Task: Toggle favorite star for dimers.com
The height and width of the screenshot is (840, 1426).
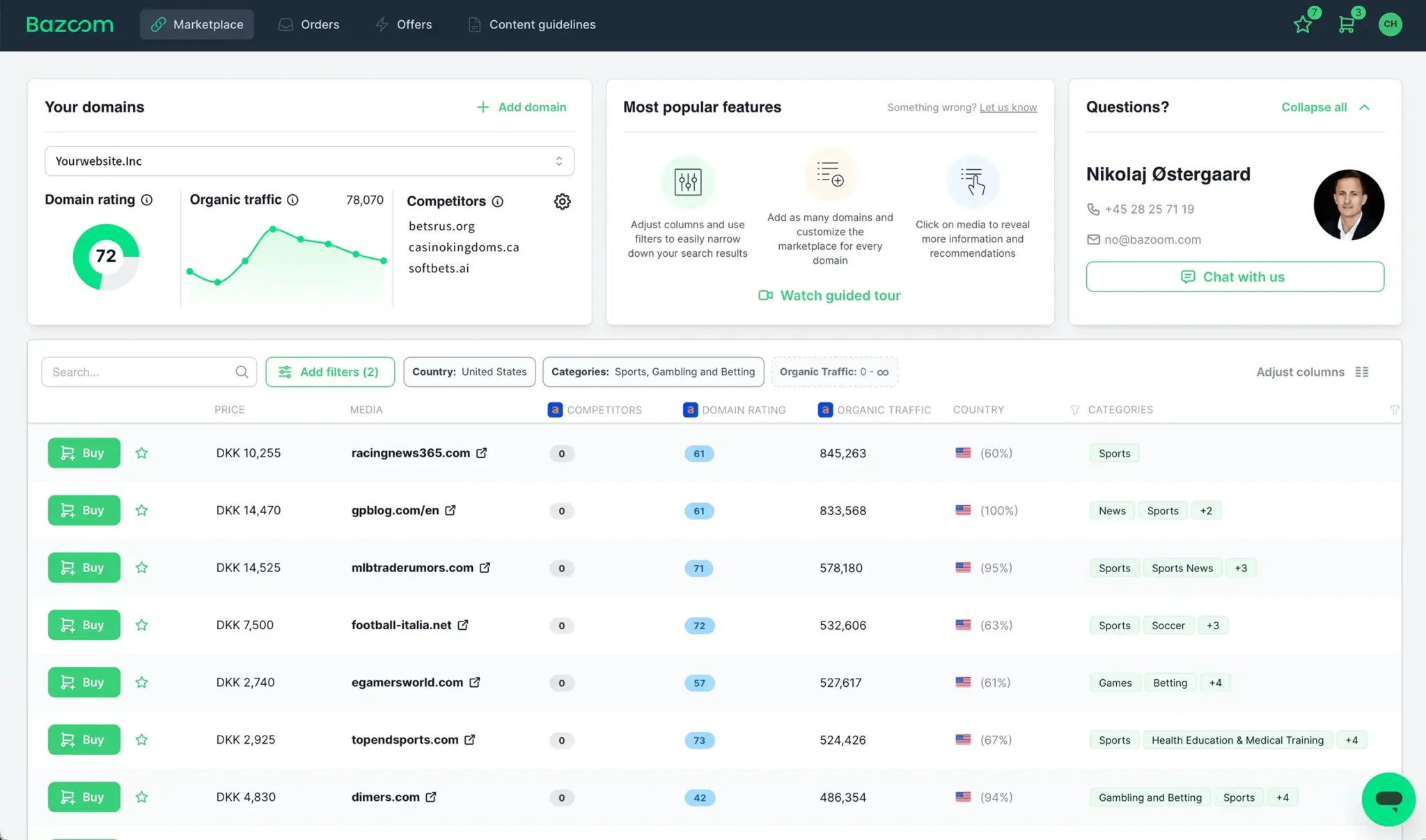Action: point(142,797)
